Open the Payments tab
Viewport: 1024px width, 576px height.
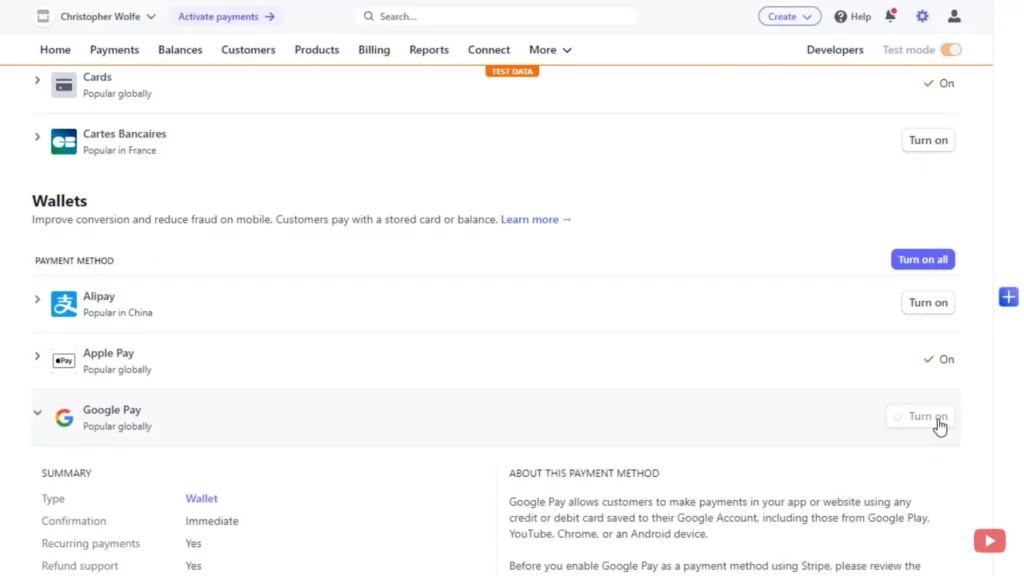pos(114,50)
